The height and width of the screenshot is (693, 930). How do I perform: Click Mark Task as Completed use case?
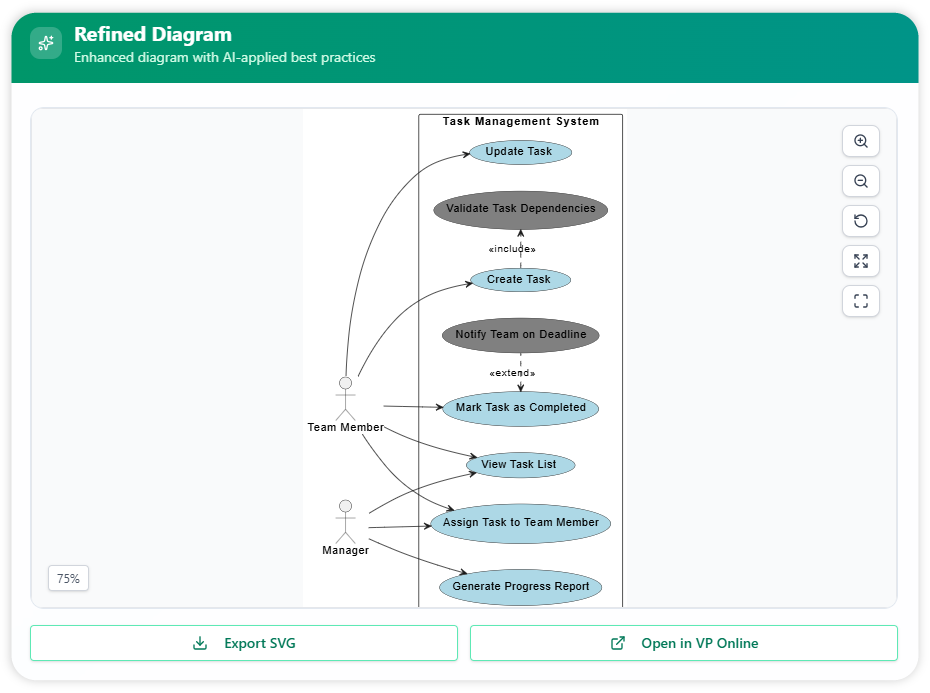pos(520,408)
